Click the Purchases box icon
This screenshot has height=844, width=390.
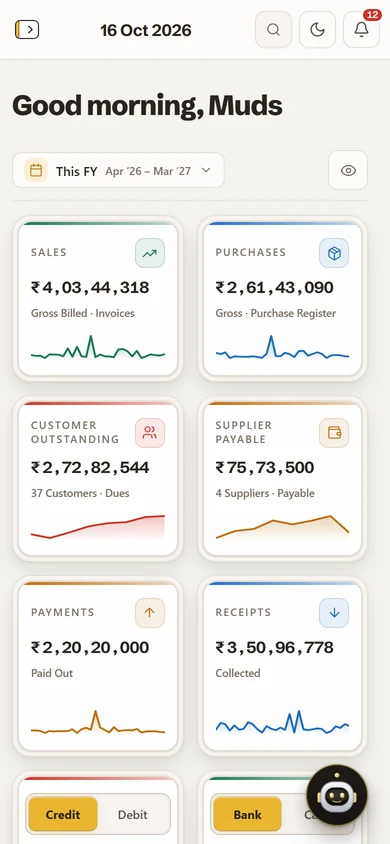(x=334, y=253)
